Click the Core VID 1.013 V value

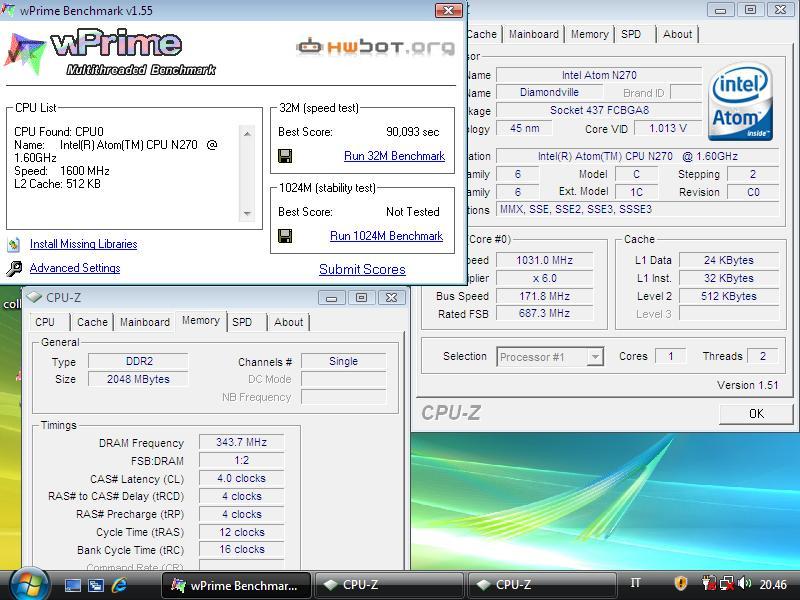(668, 128)
